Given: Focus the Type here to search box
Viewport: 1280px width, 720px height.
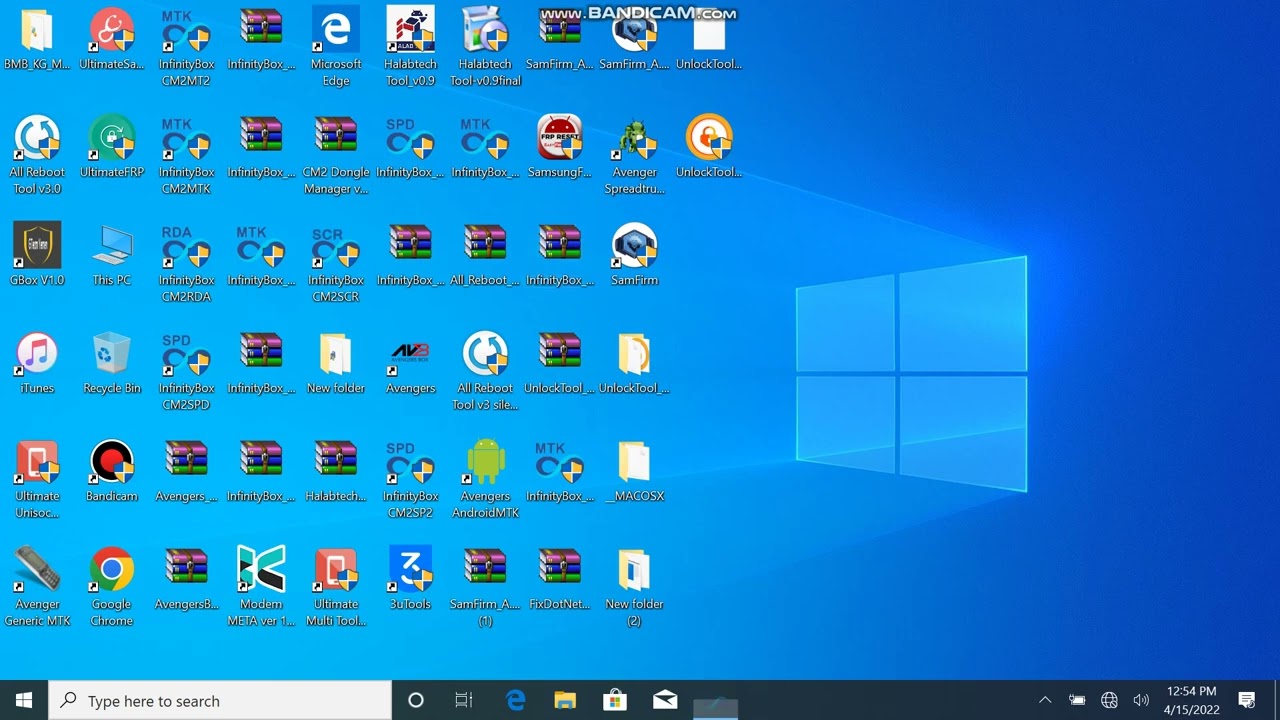Looking at the screenshot, I should pos(220,700).
